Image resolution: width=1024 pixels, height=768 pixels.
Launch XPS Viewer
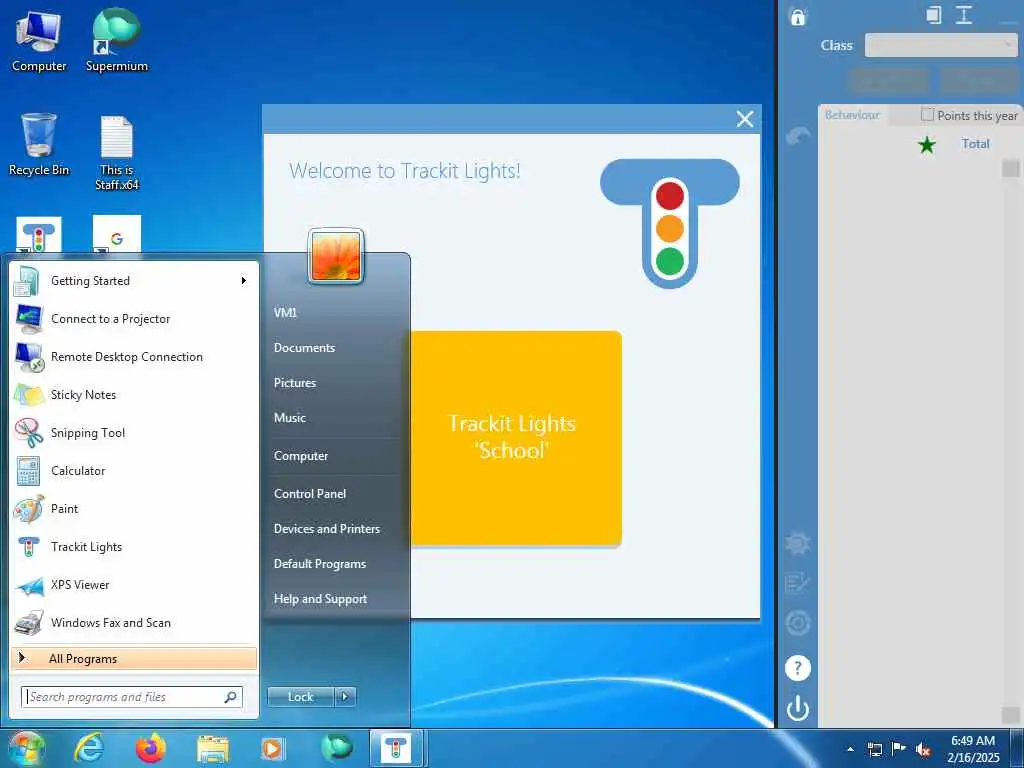134,584
